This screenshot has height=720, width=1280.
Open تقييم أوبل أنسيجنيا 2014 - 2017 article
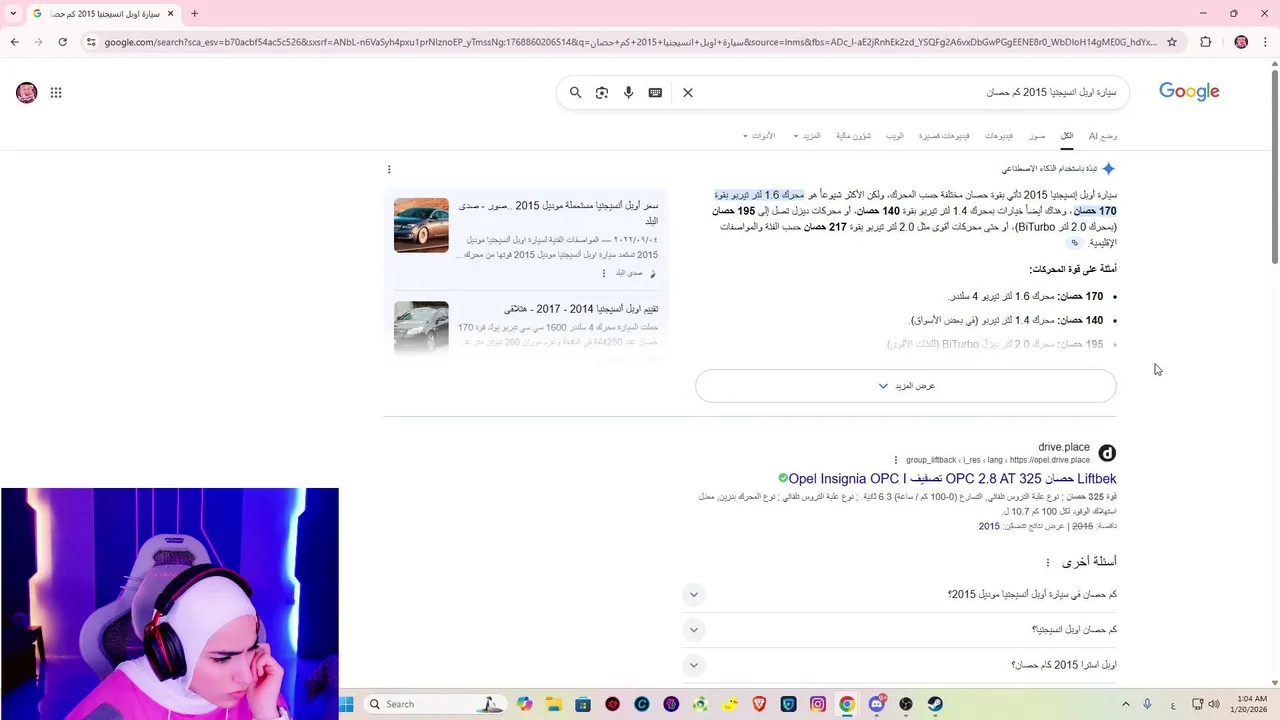pyautogui.click(x=581, y=309)
